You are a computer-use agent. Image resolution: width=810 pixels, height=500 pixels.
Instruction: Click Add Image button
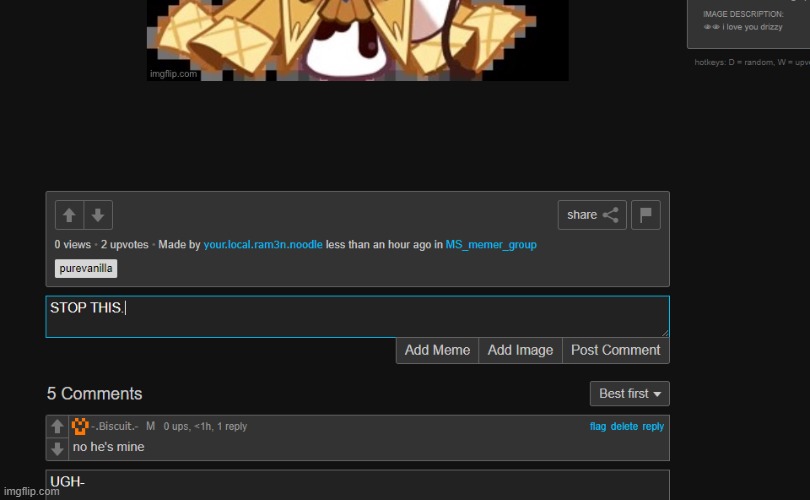point(520,350)
